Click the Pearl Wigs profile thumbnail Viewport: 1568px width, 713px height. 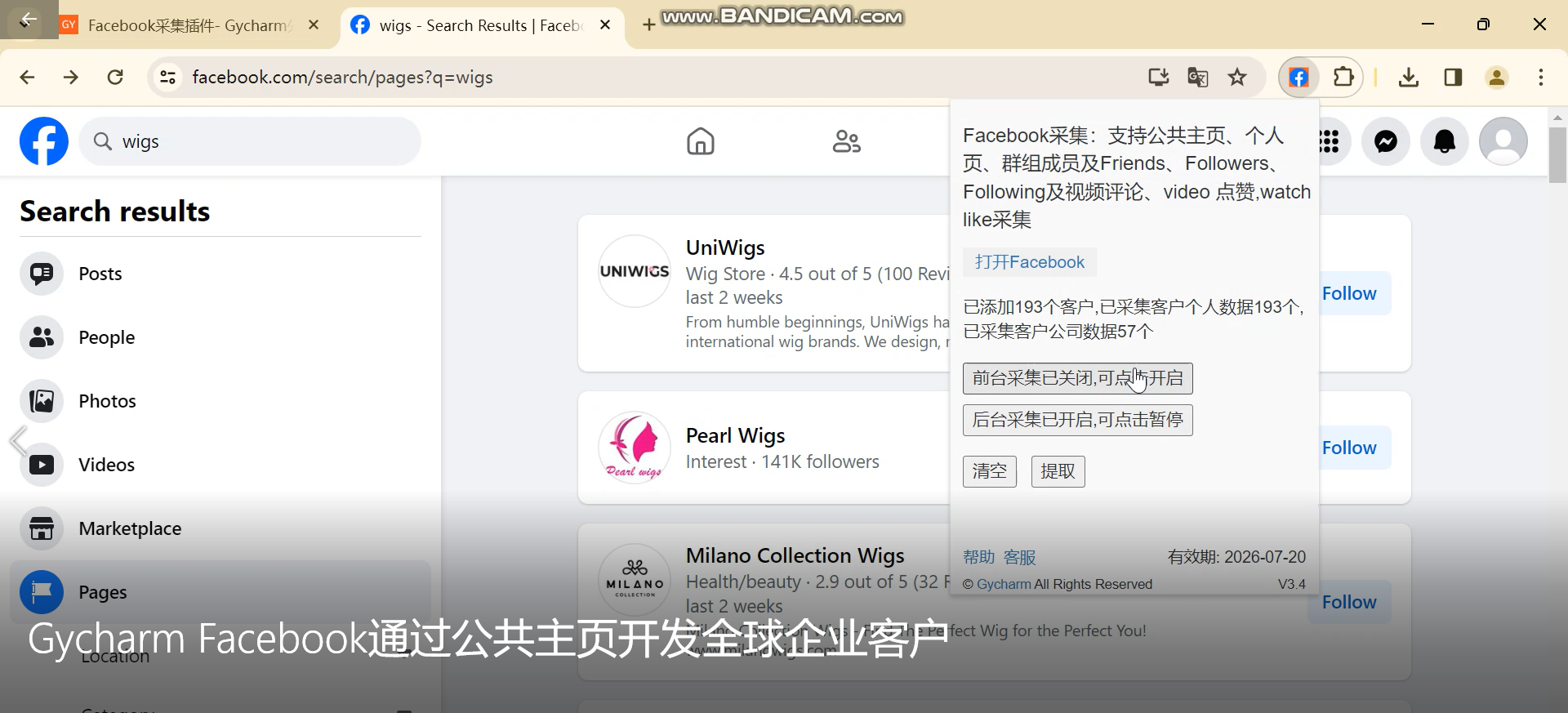tap(635, 448)
